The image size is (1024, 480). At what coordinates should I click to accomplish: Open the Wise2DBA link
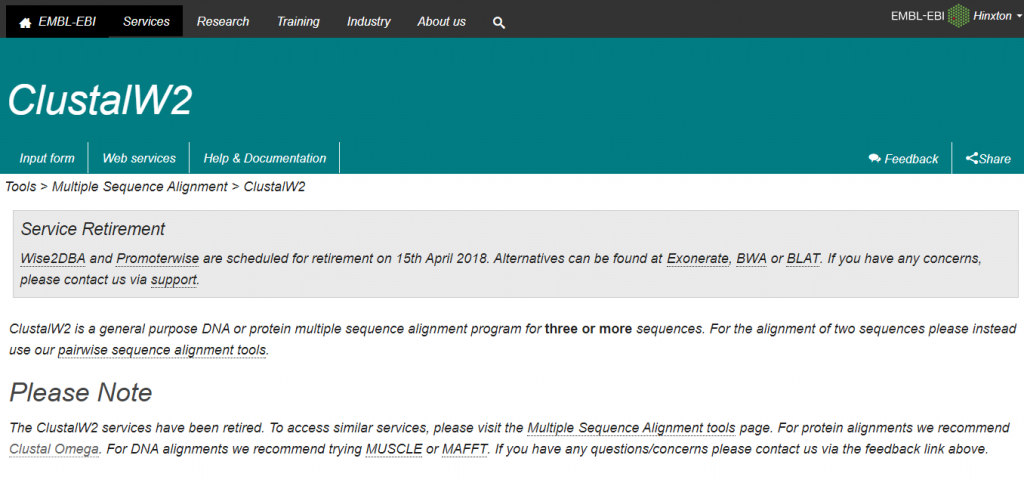[53, 258]
